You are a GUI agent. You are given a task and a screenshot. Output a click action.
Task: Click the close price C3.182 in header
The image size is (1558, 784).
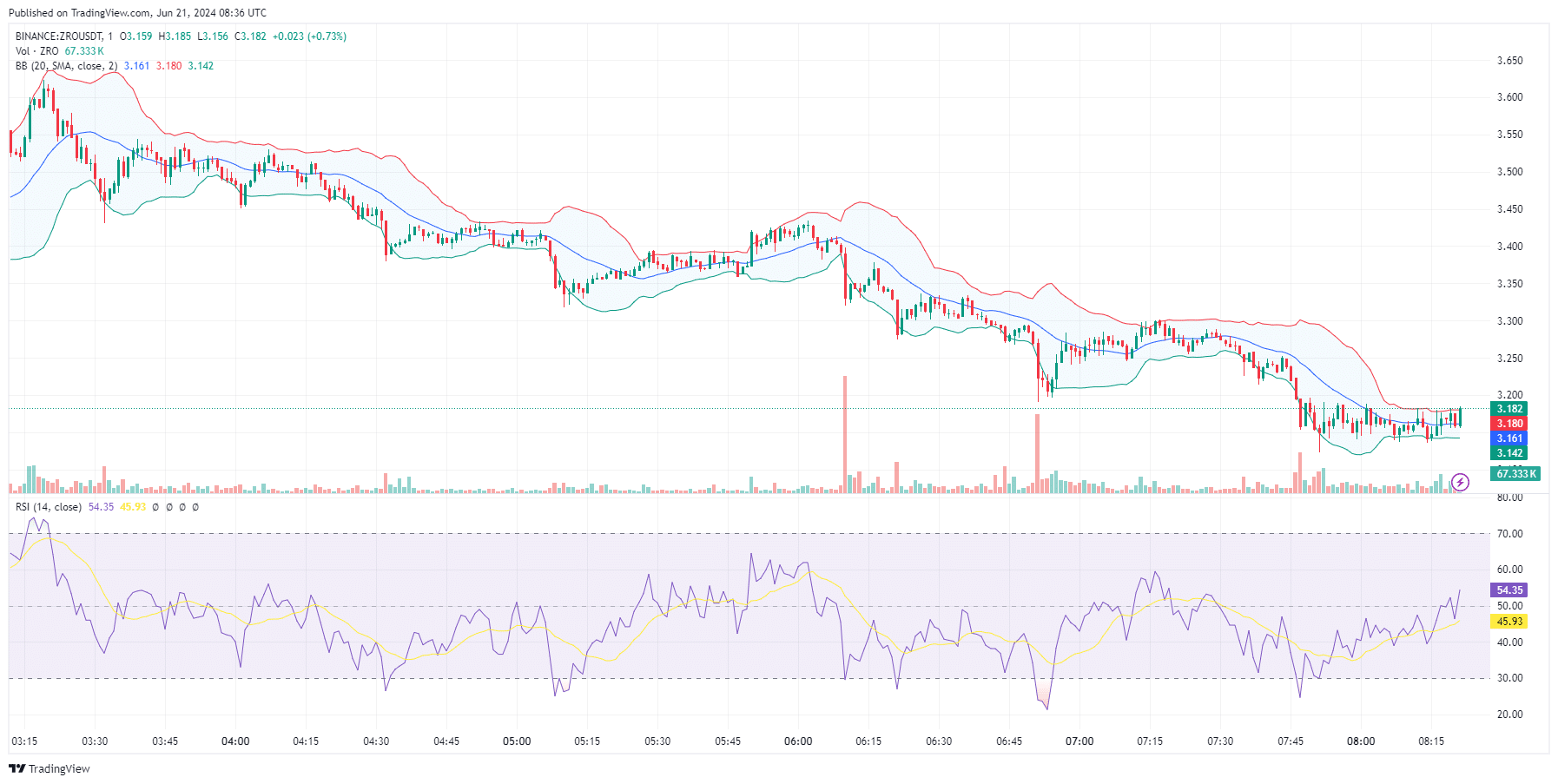(250, 36)
